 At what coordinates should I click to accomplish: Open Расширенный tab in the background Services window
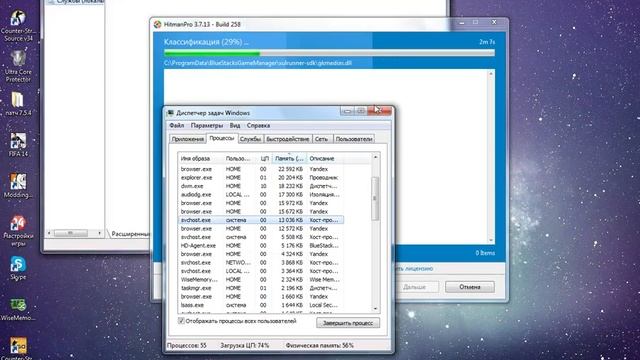click(130, 234)
